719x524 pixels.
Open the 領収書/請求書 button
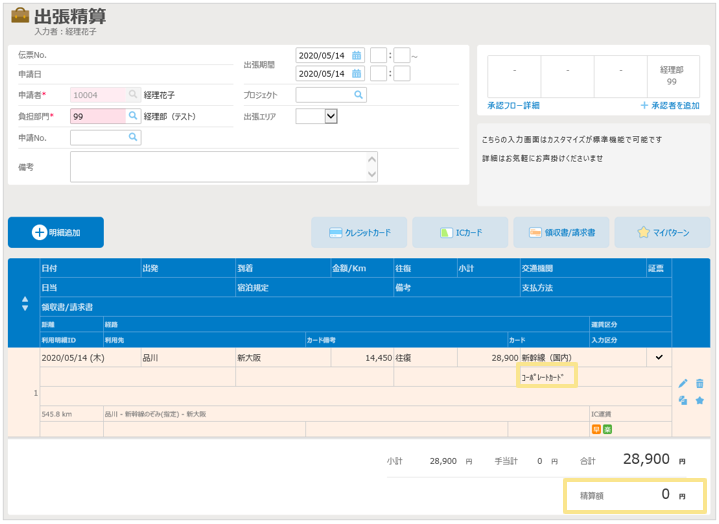tap(561, 233)
